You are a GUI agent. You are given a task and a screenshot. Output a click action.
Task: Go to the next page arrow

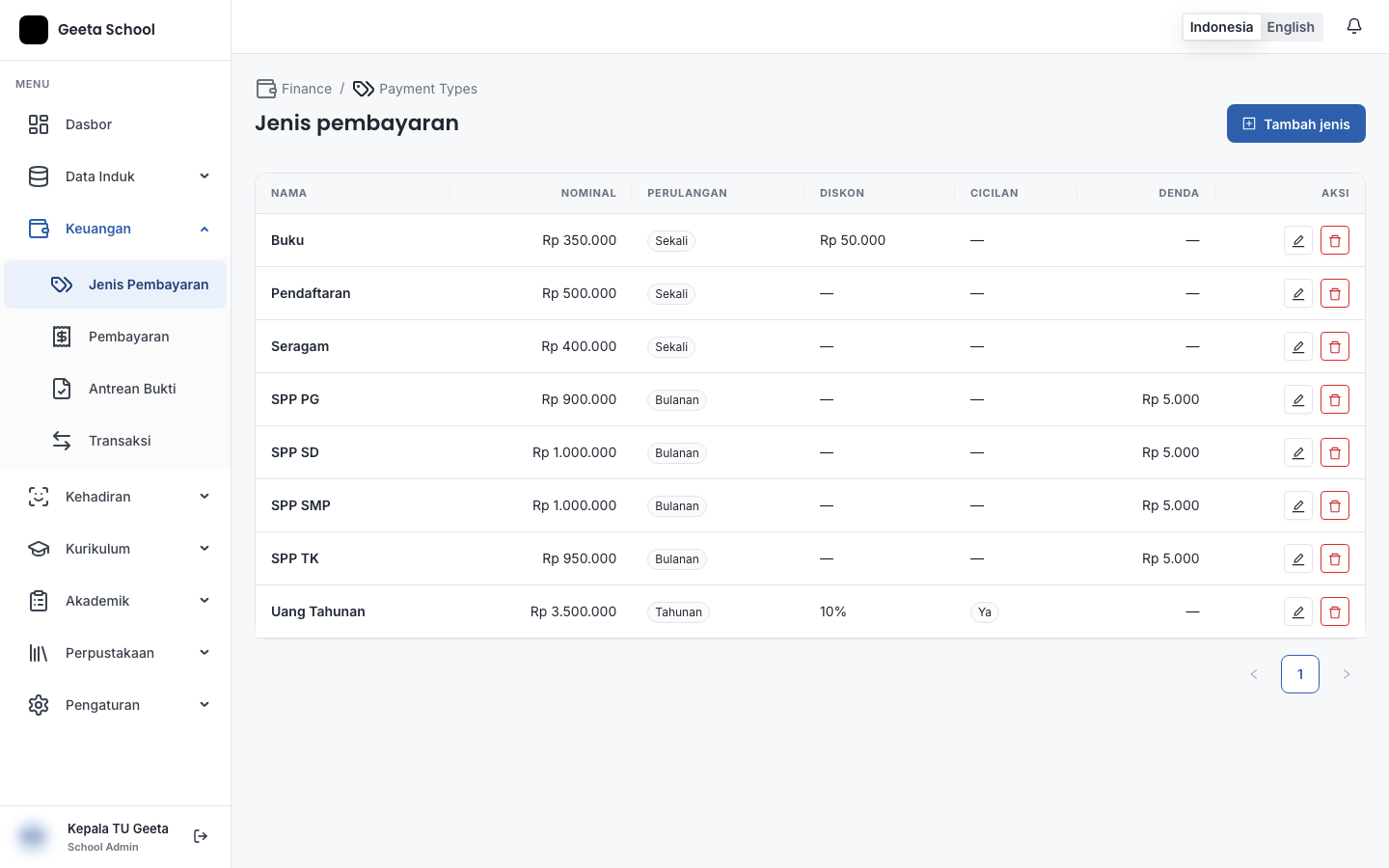(1347, 674)
